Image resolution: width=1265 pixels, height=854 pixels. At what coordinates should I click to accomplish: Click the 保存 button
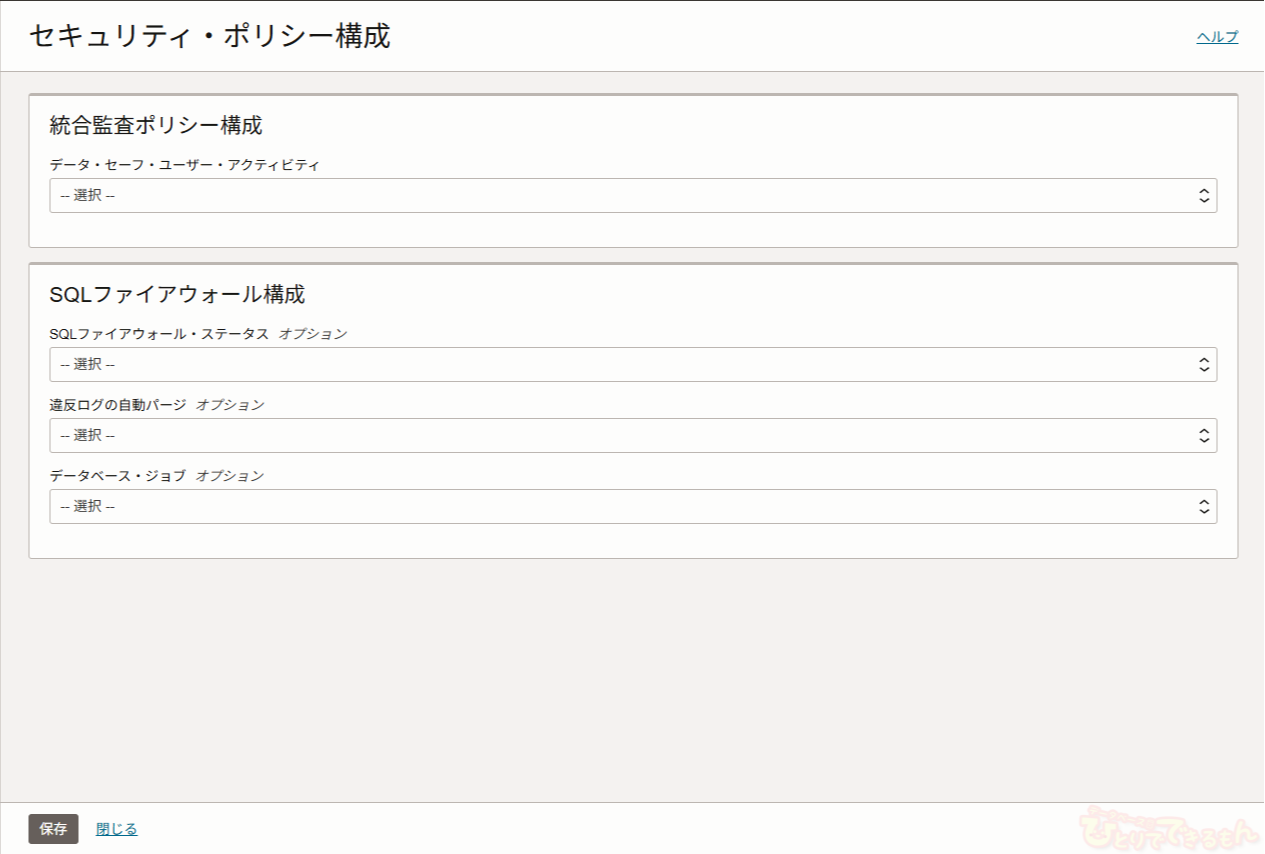(x=53, y=829)
